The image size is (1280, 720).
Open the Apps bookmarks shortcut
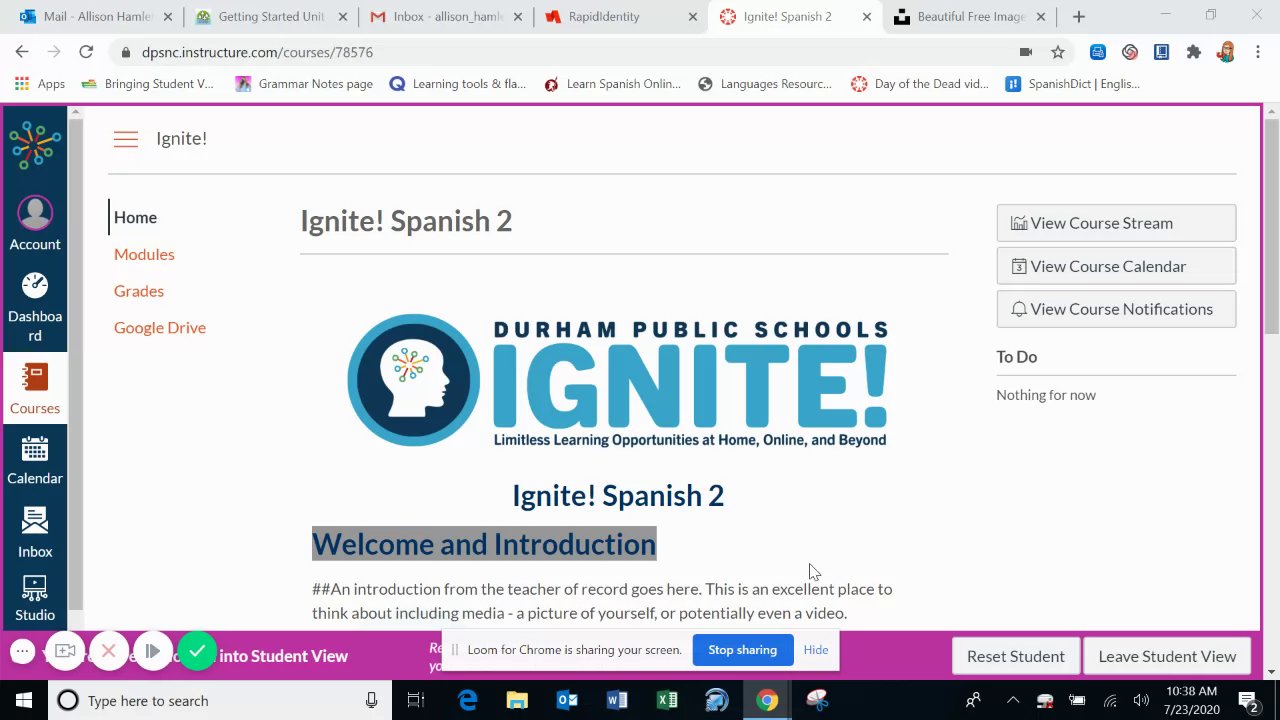pyautogui.click(x=40, y=84)
